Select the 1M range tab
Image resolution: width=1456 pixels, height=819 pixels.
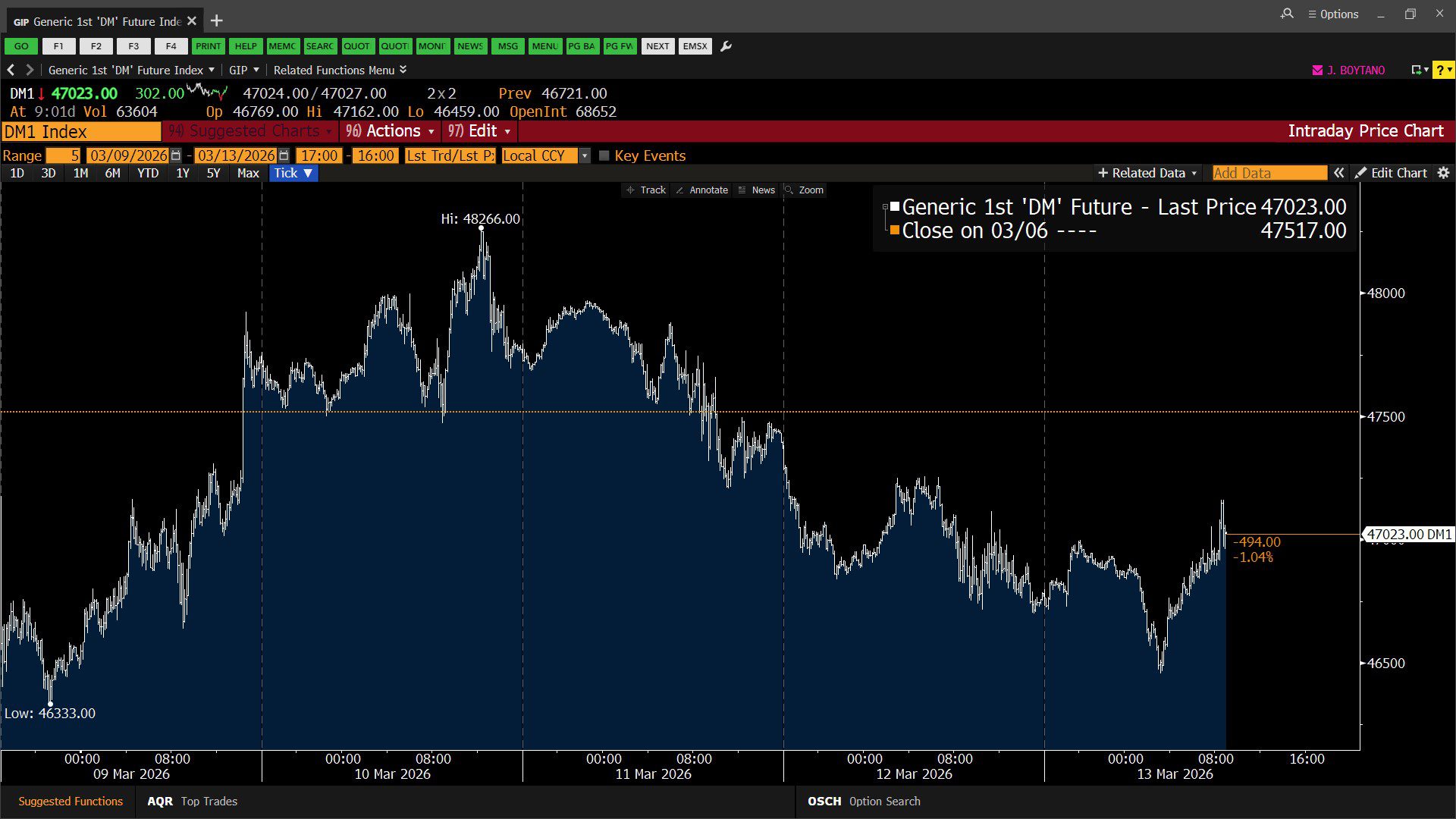(x=80, y=173)
